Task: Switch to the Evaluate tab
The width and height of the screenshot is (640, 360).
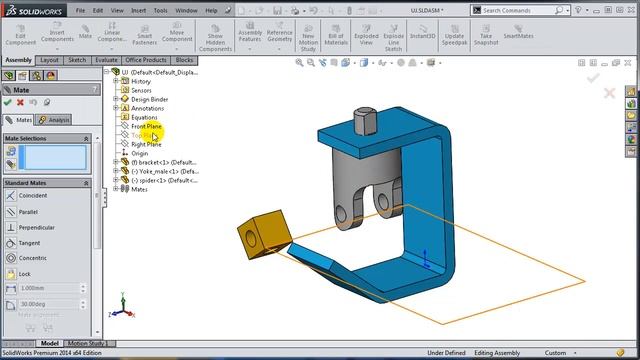Action: tap(106, 60)
